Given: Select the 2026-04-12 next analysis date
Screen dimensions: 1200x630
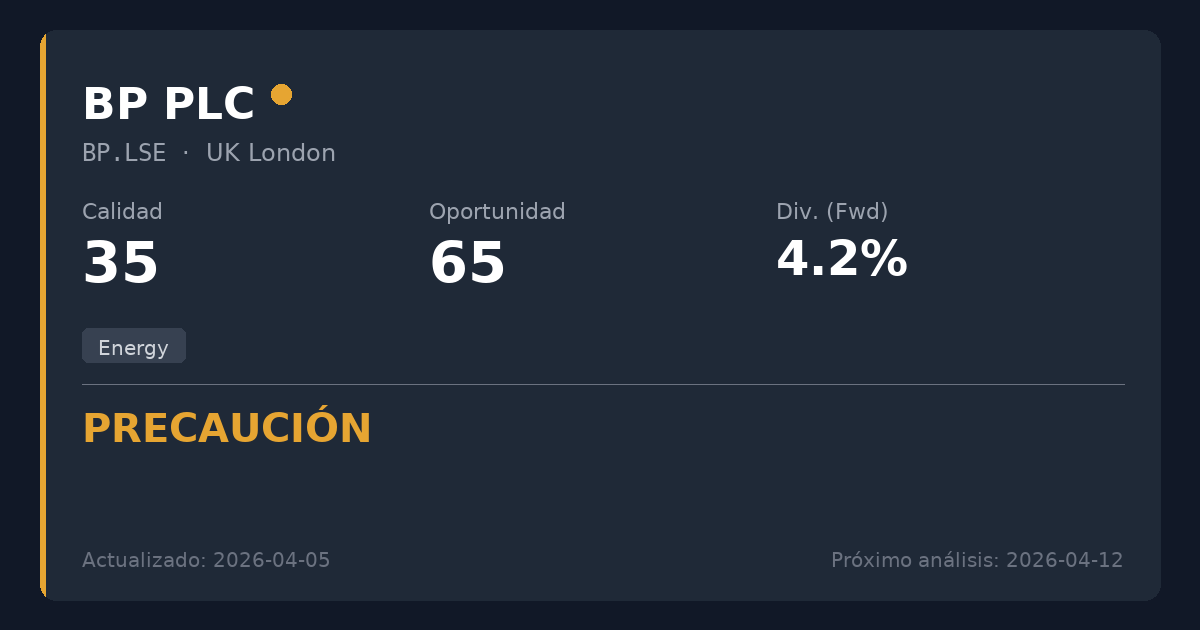Looking at the screenshot, I should point(1064,560).
